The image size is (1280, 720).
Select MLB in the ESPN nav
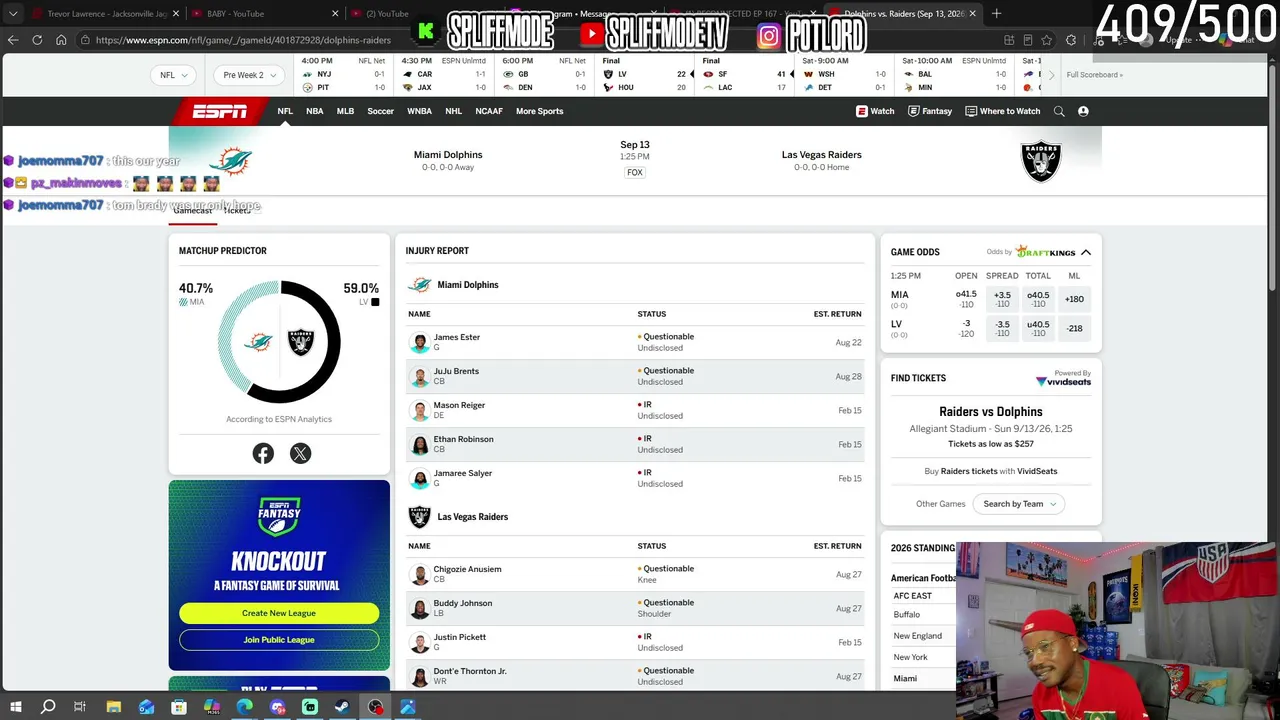pos(345,111)
